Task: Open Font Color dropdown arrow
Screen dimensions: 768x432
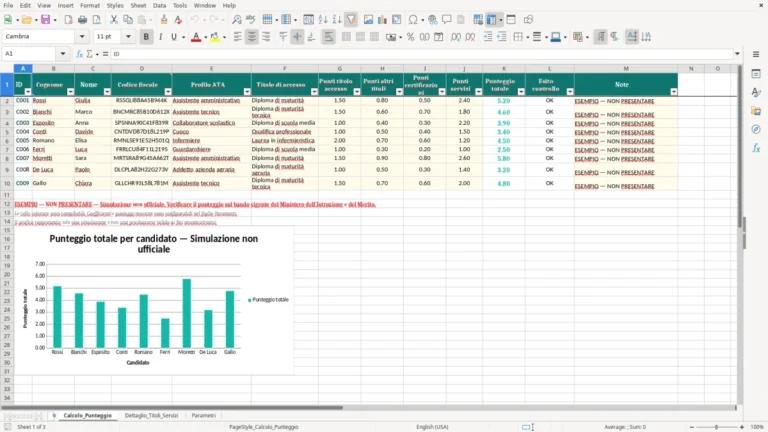Action: pyautogui.click(x=205, y=37)
